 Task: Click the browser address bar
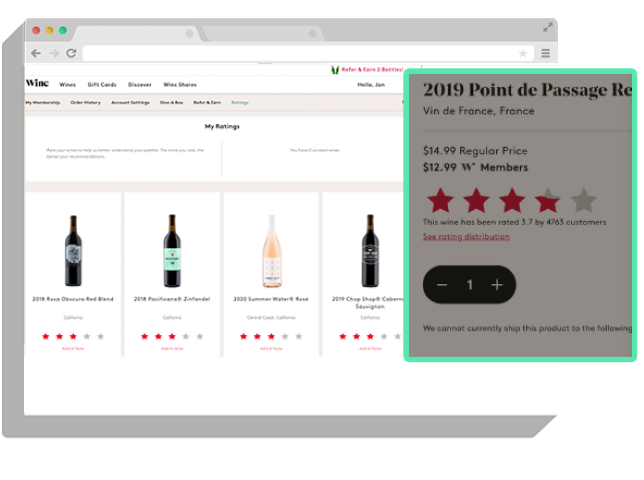click(308, 53)
